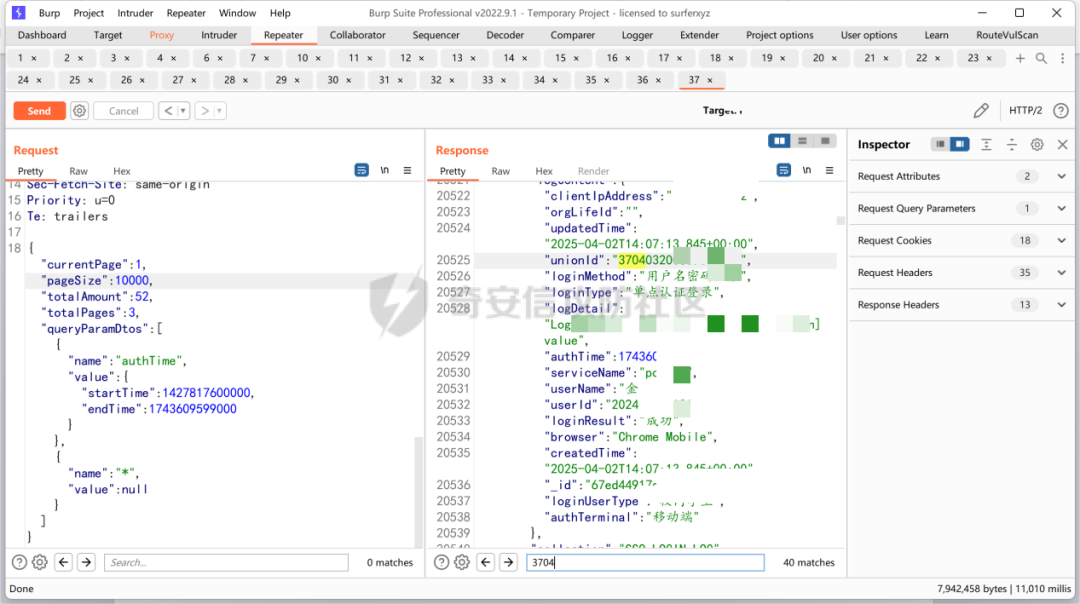Close Repeater tab 24
1080x604 pixels.
pyautogui.click(x=39, y=81)
